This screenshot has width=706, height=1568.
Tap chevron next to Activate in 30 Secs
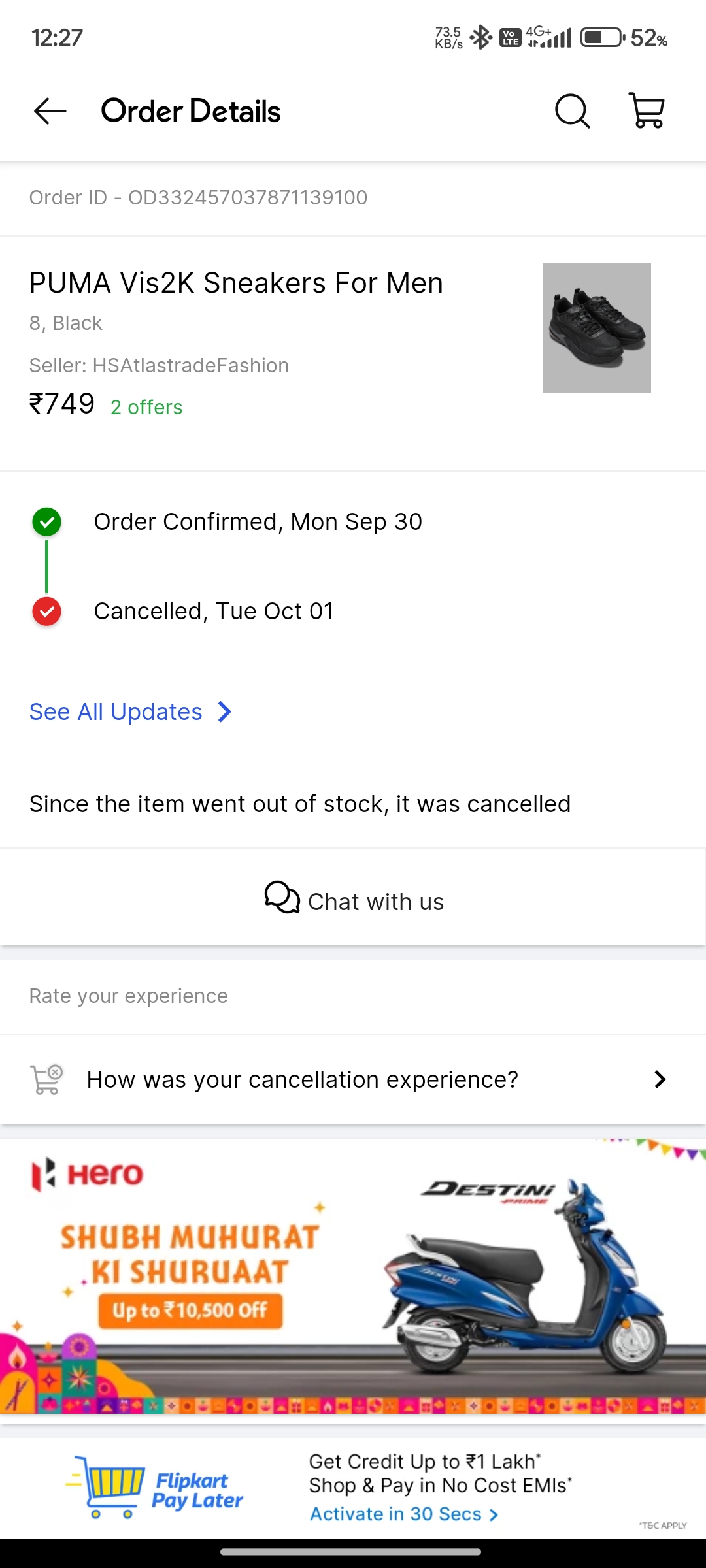point(494,1514)
